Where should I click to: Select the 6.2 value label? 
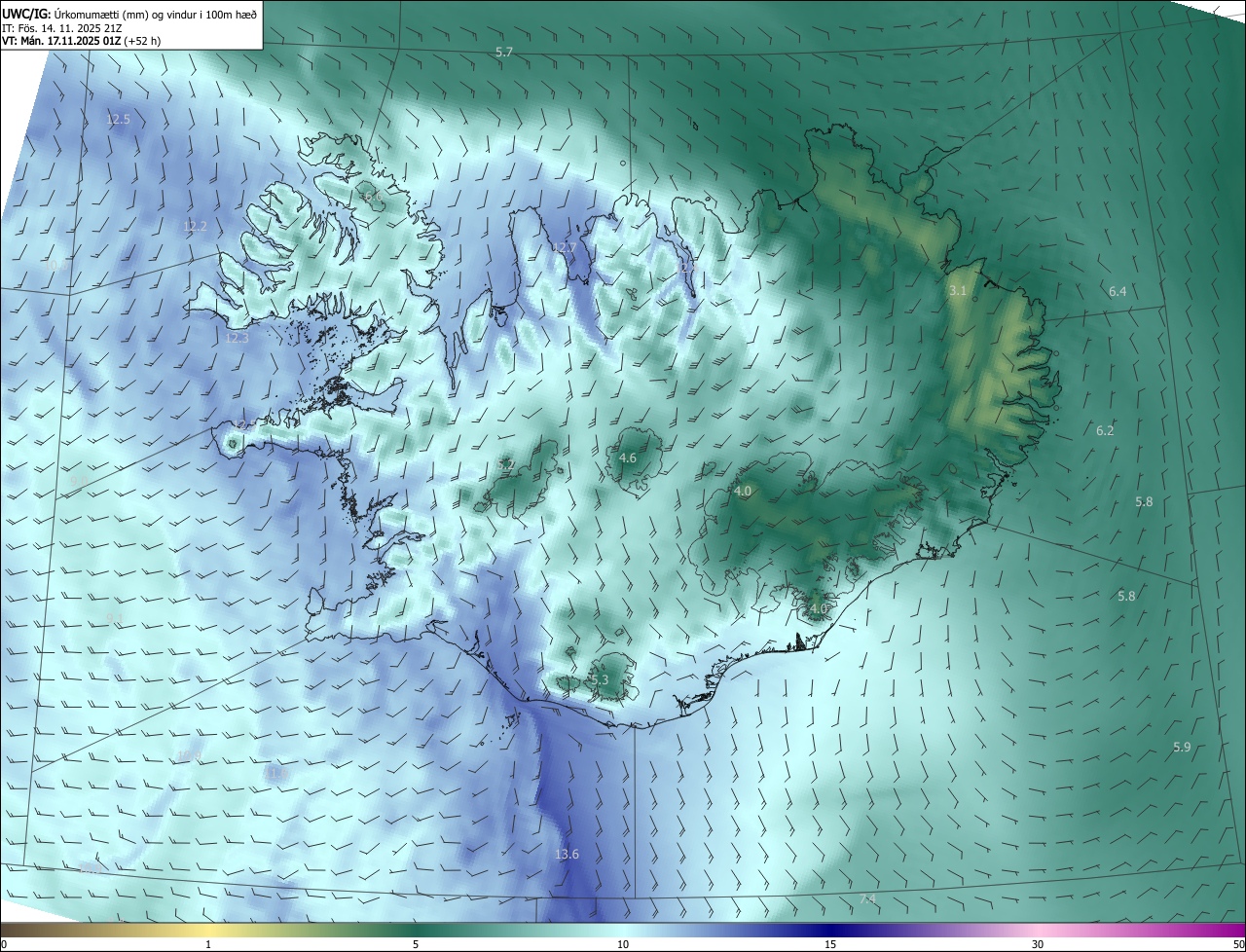coord(1105,430)
